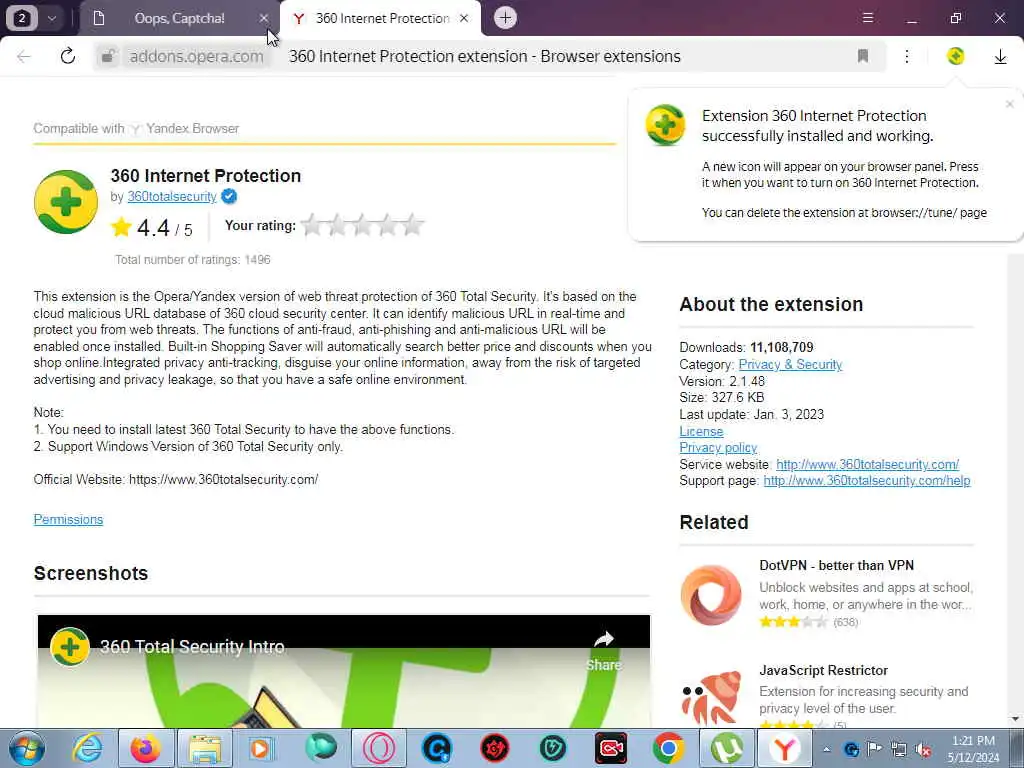Launch Google Chrome from taskbar
1024x768 pixels.
(668, 748)
